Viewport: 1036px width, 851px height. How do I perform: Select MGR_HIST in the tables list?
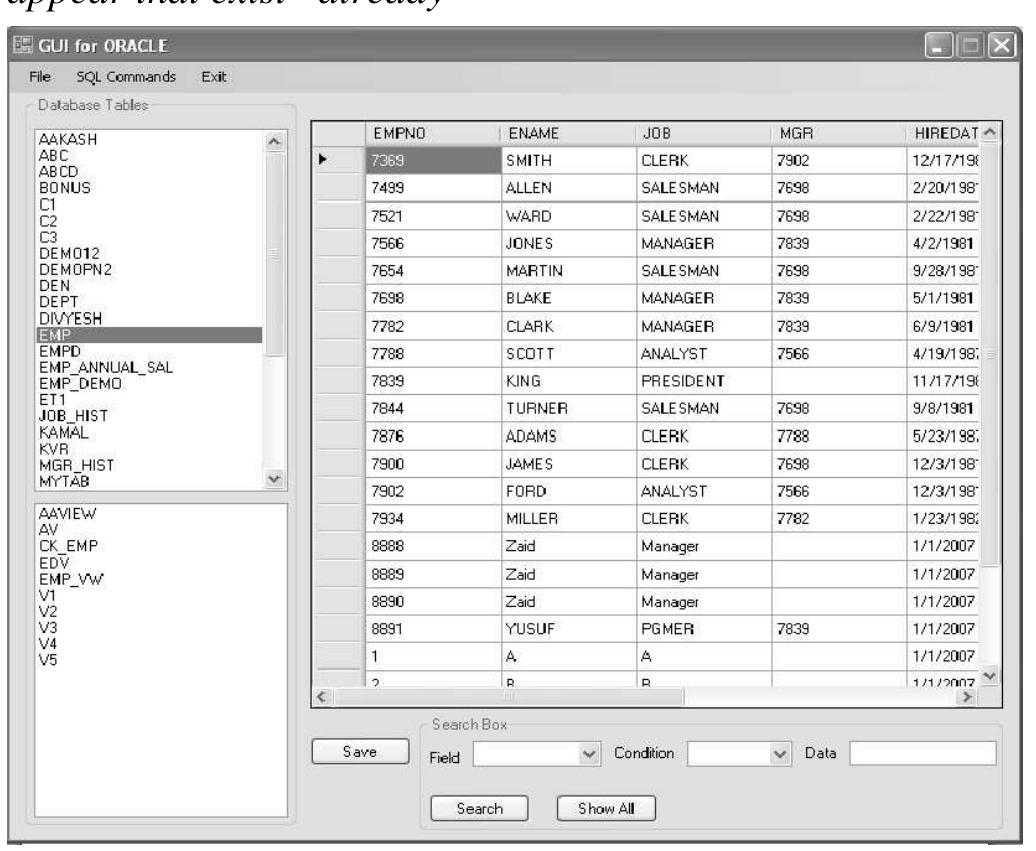[76, 465]
